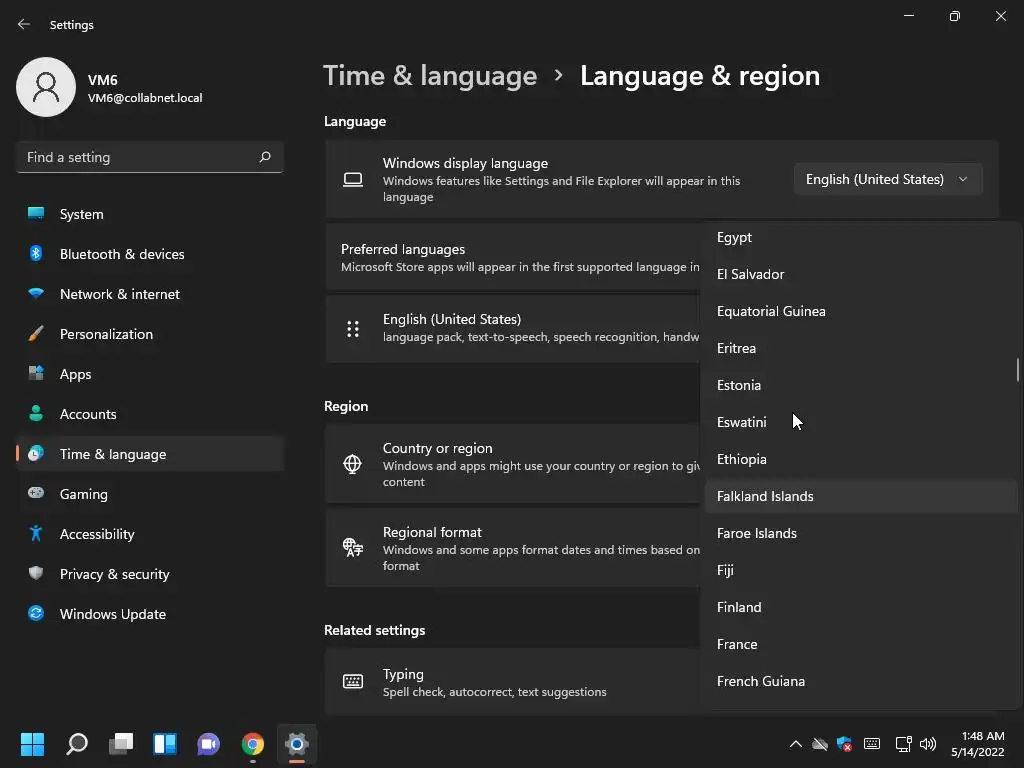Click the System monitor icon

click(x=36, y=213)
